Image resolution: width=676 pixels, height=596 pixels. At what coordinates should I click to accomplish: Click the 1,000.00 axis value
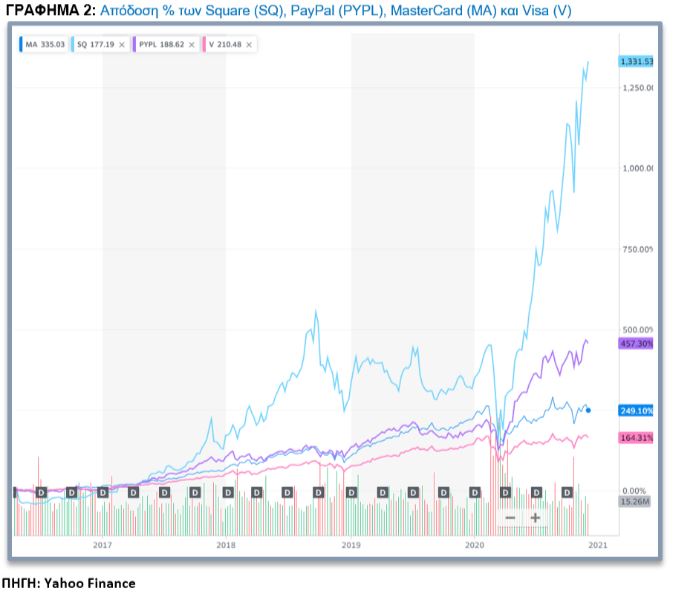tap(638, 168)
